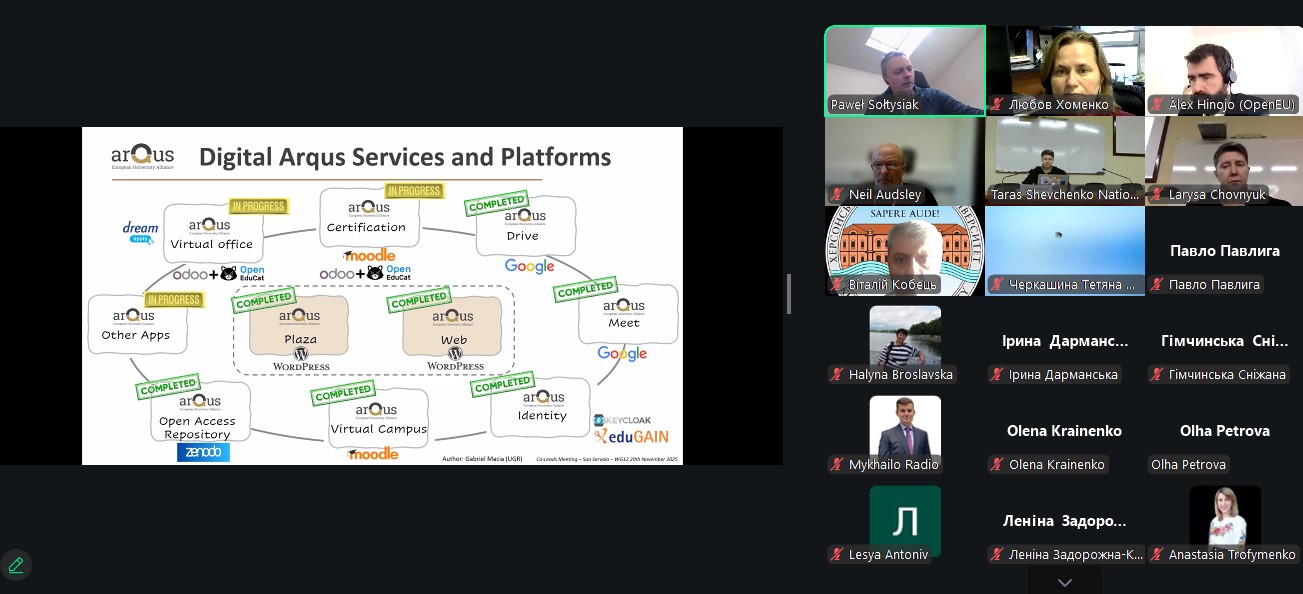Click Павло Павлига participant tile
1303x594 pixels.
pyautogui.click(x=1224, y=250)
